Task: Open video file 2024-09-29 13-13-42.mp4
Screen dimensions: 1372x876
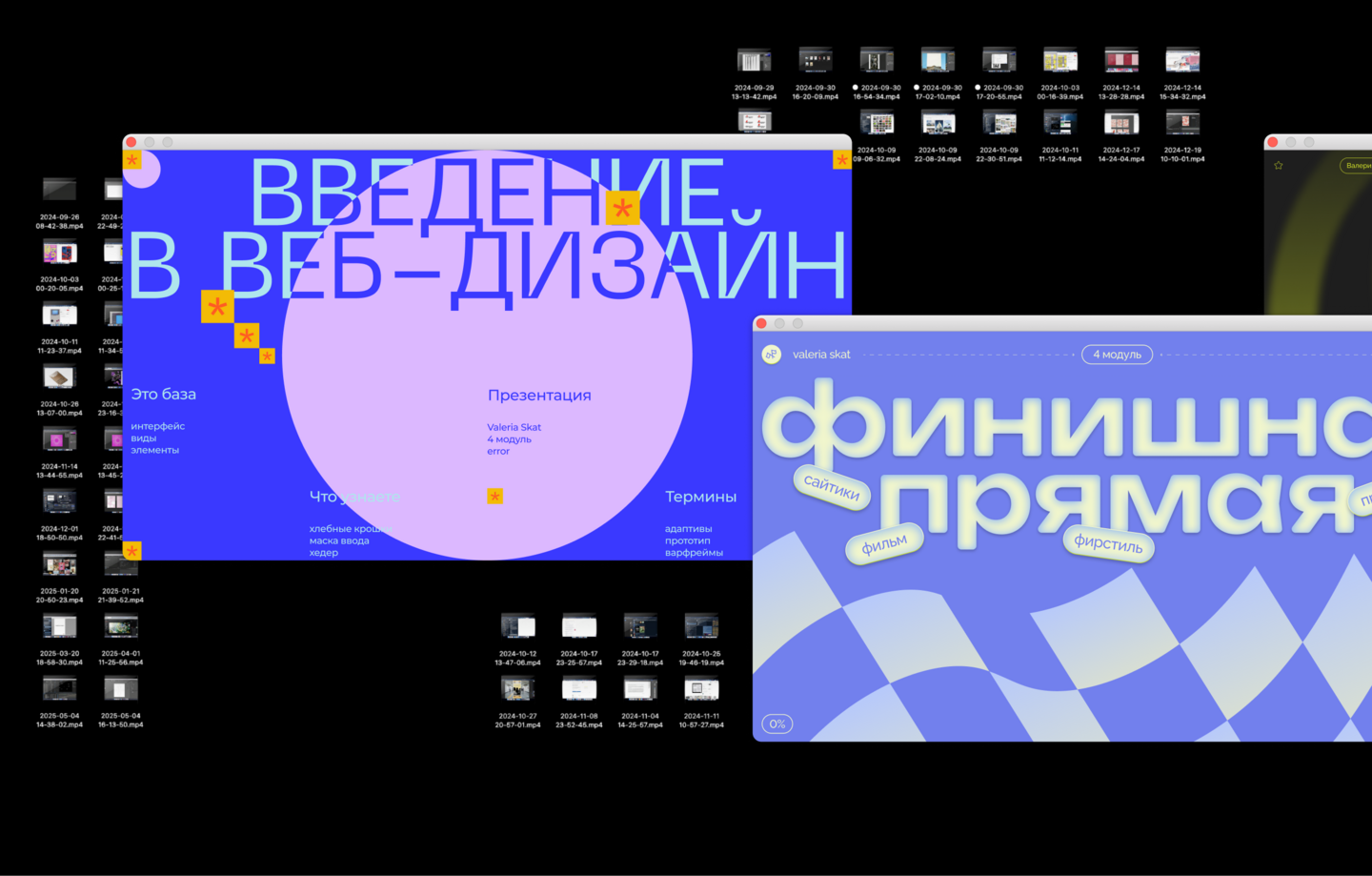Action: click(754, 74)
